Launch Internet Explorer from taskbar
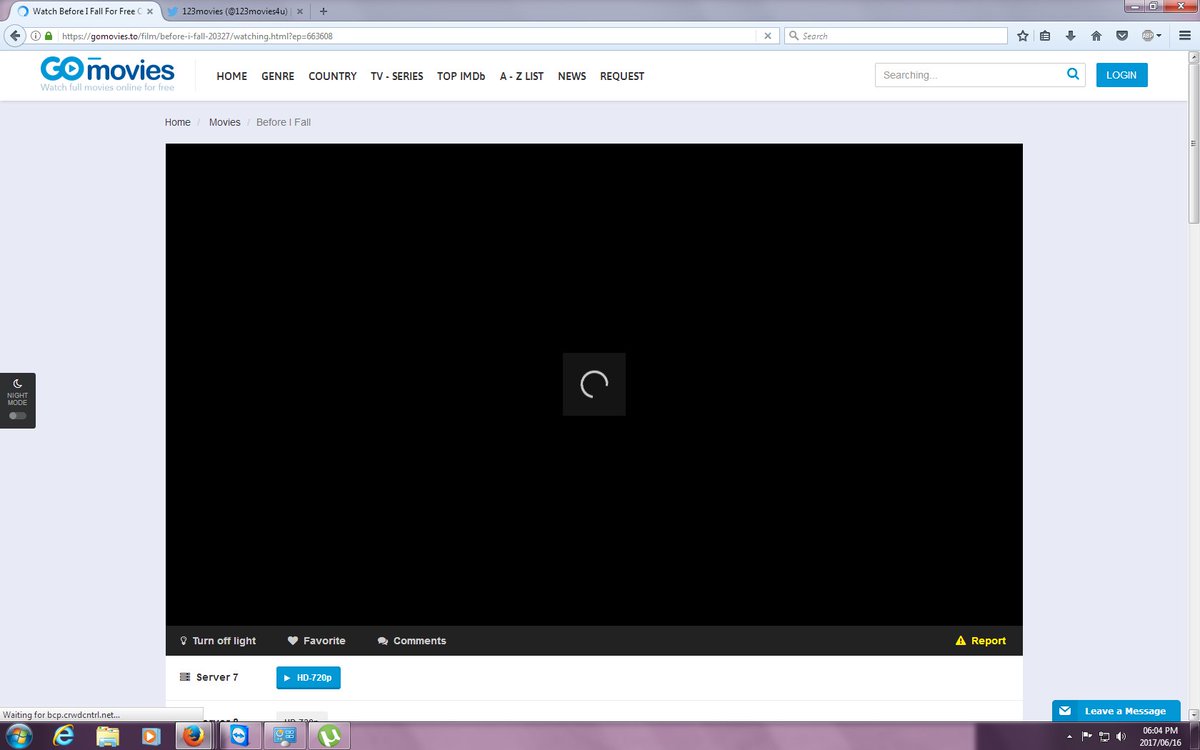Screen dimensions: 1200x750 coord(65,736)
